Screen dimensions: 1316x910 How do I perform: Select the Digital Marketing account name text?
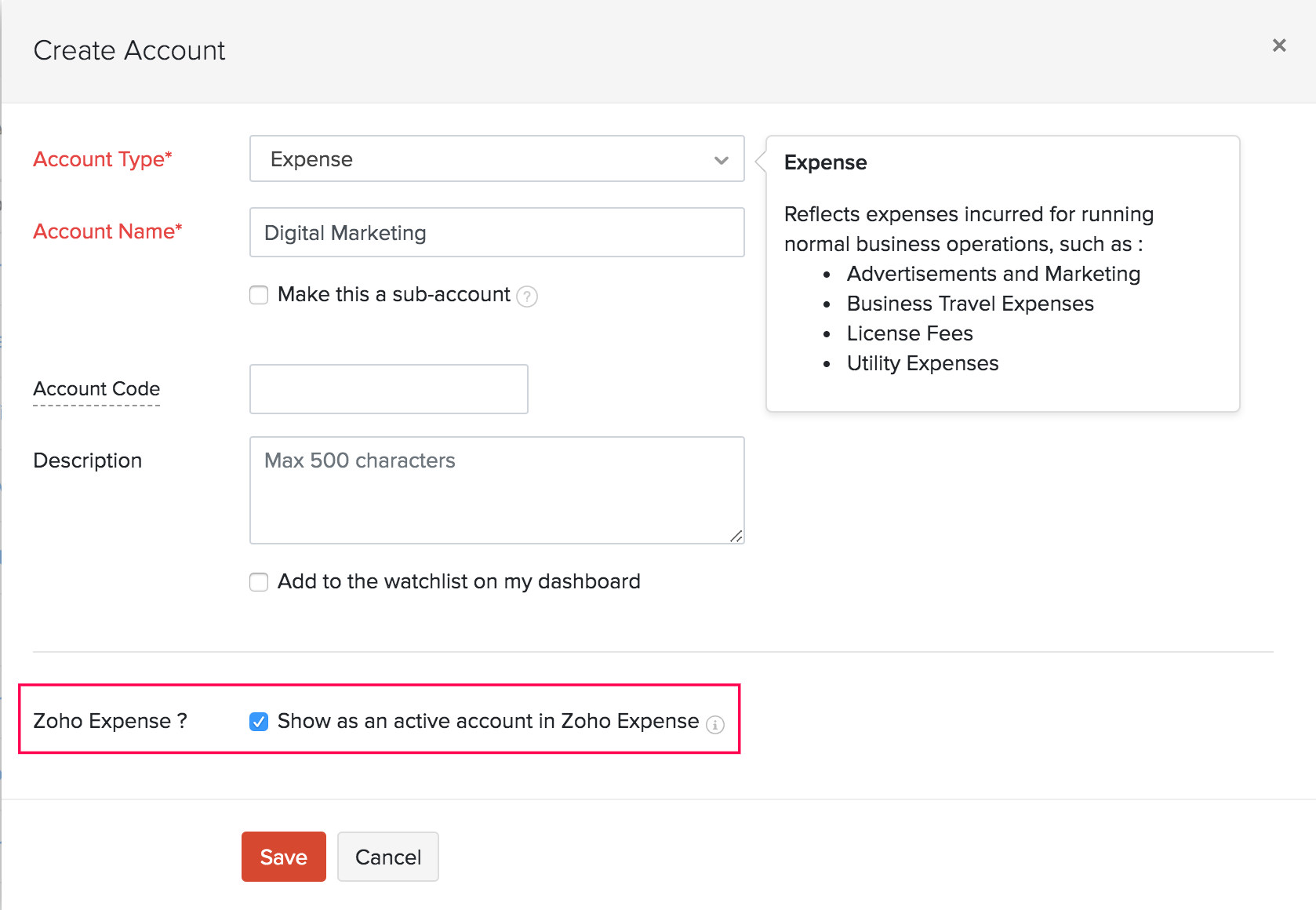point(344,232)
